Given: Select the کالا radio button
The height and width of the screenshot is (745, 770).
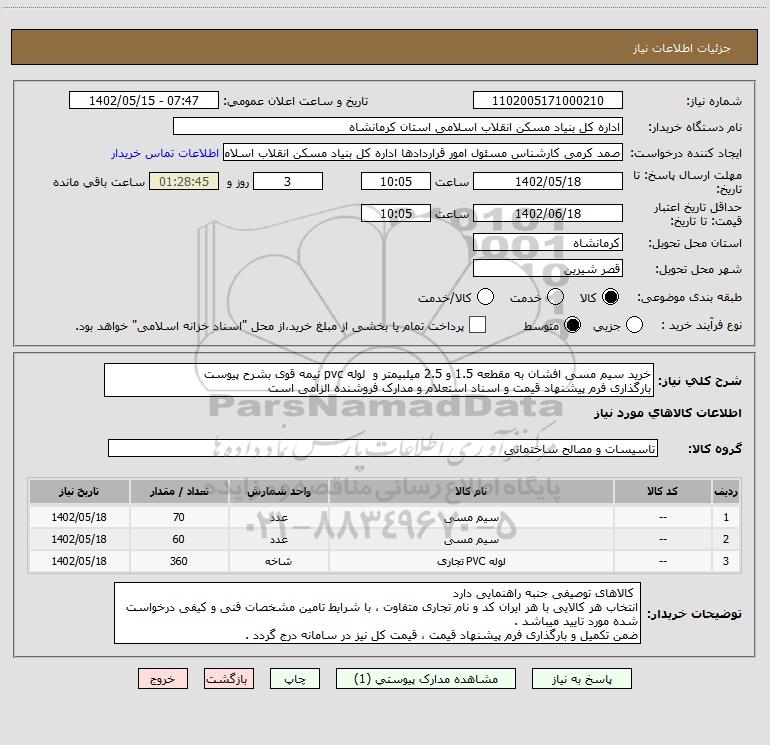Looking at the screenshot, I should tap(610, 297).
